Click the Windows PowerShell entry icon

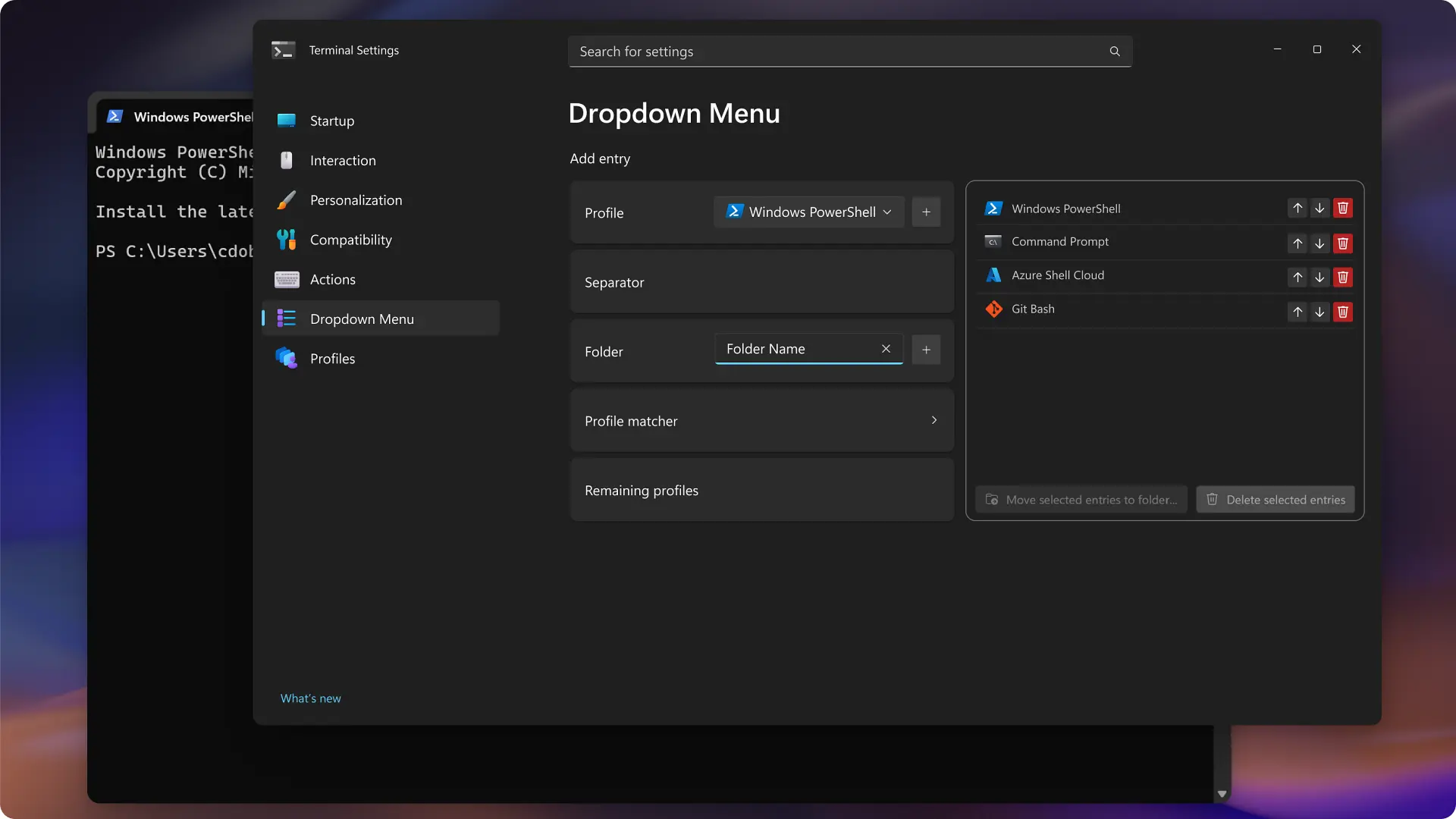point(993,207)
